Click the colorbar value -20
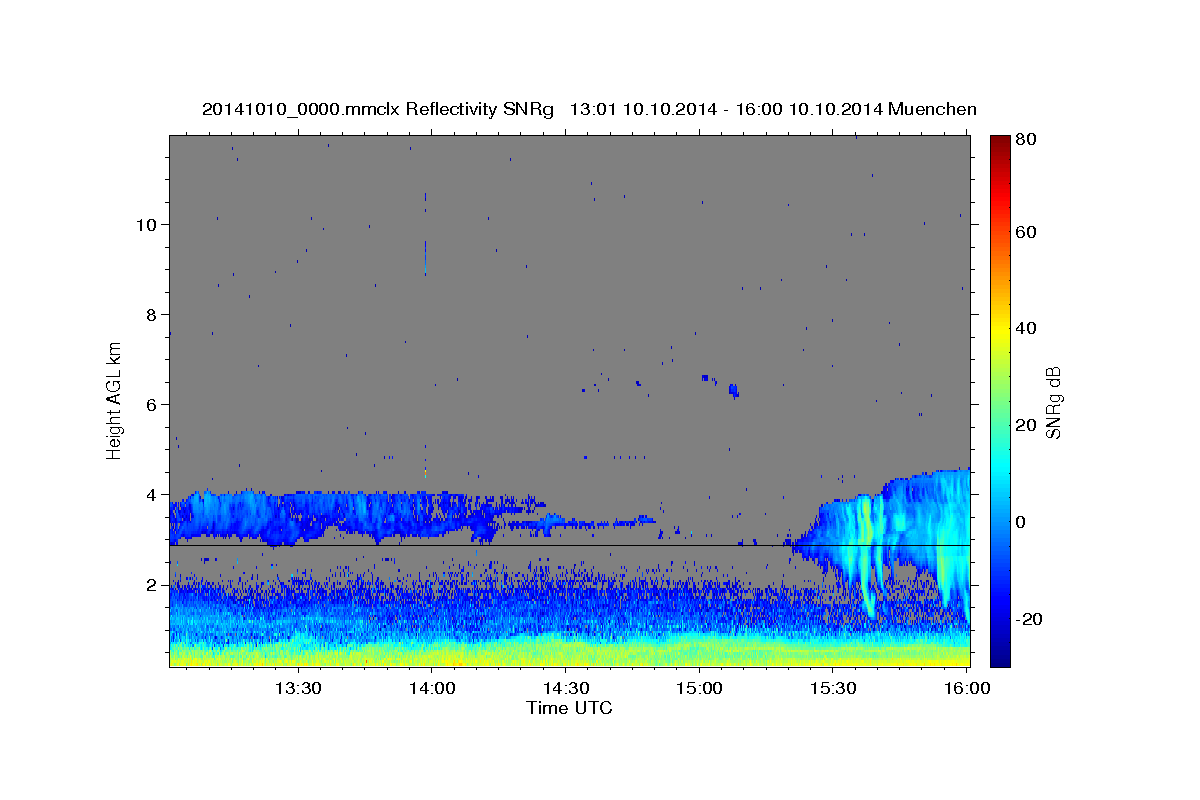 (x=1031, y=618)
